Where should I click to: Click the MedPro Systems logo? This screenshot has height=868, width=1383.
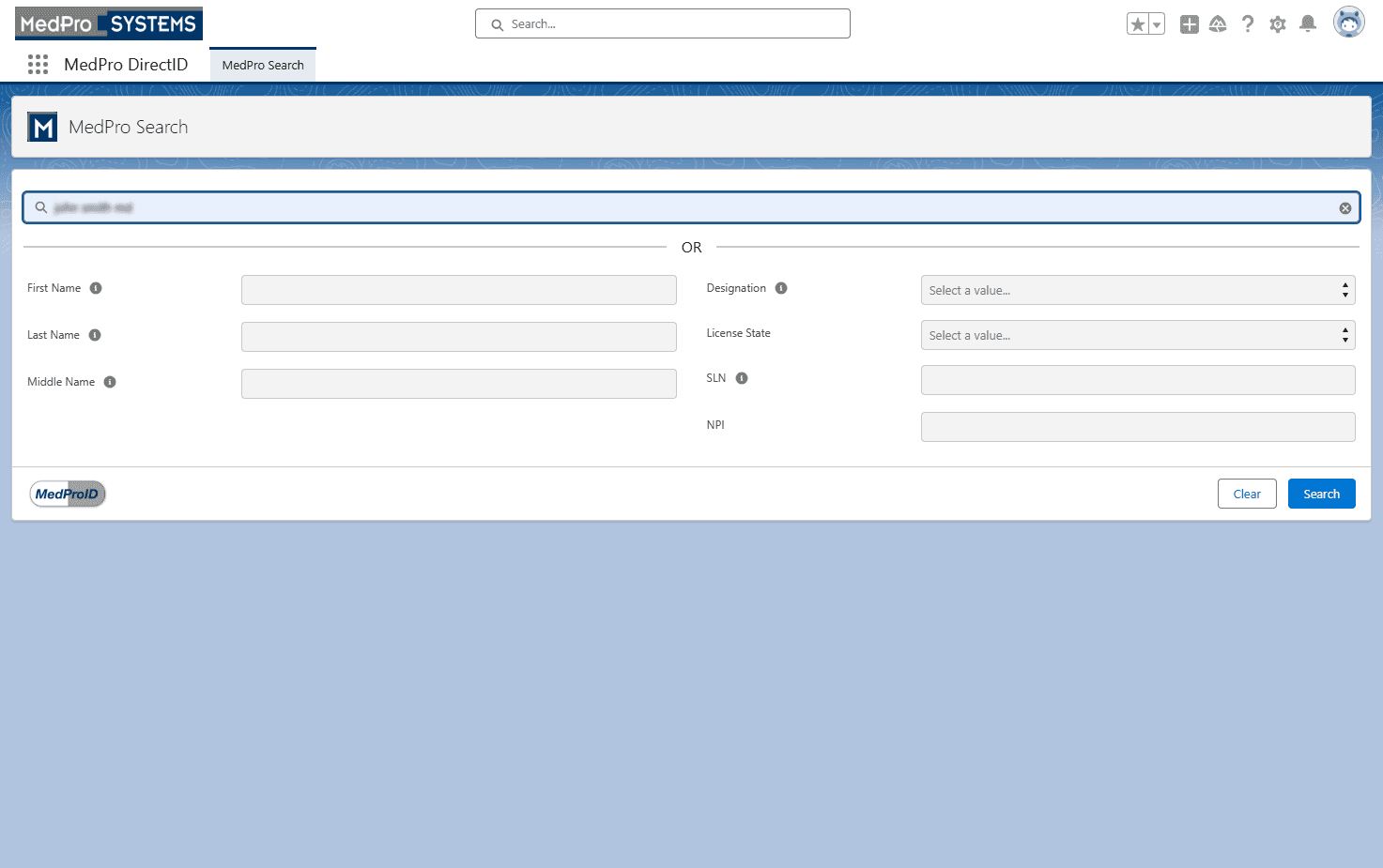[x=109, y=23]
